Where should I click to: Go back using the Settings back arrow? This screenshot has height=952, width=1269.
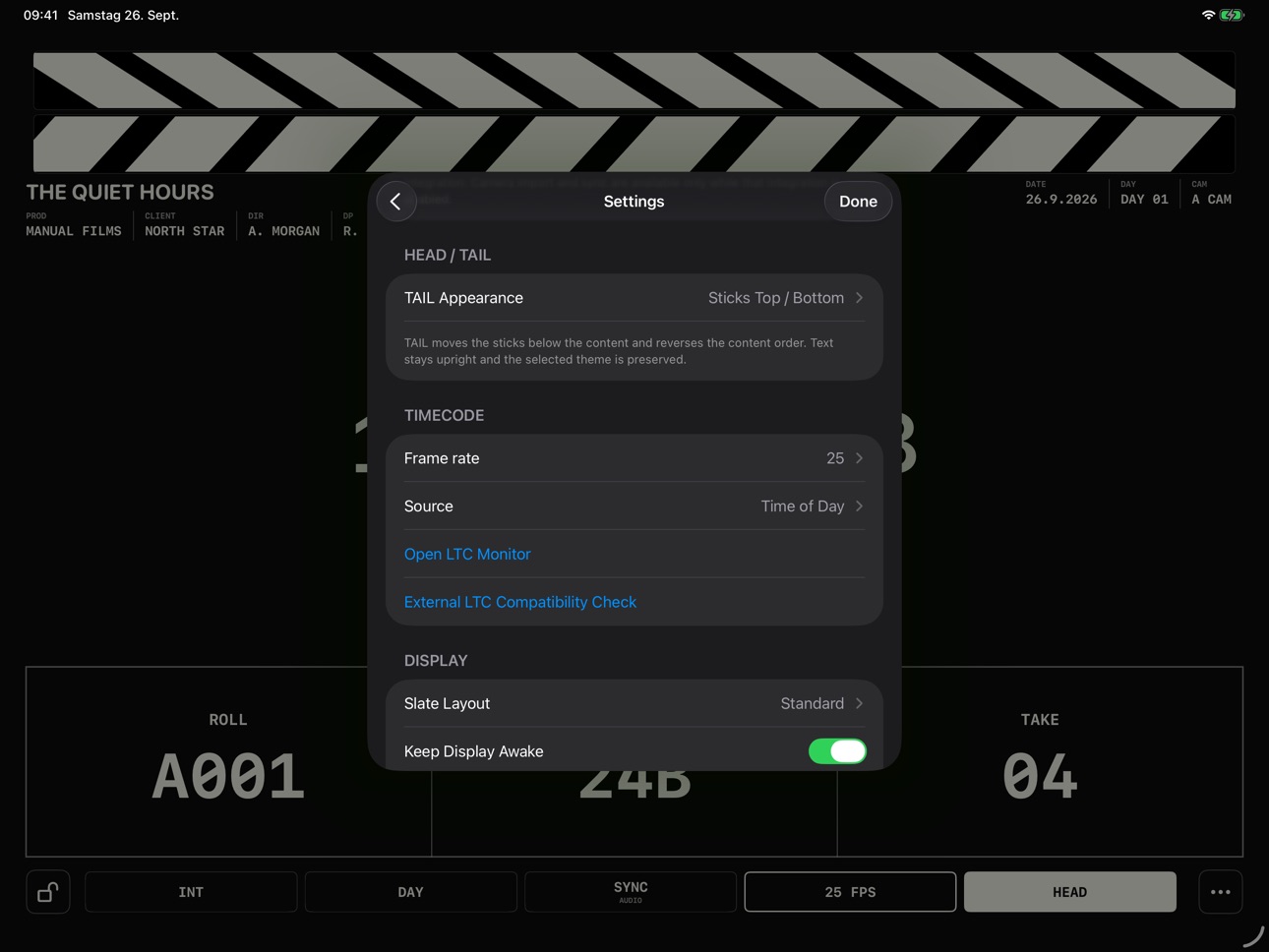coord(396,202)
